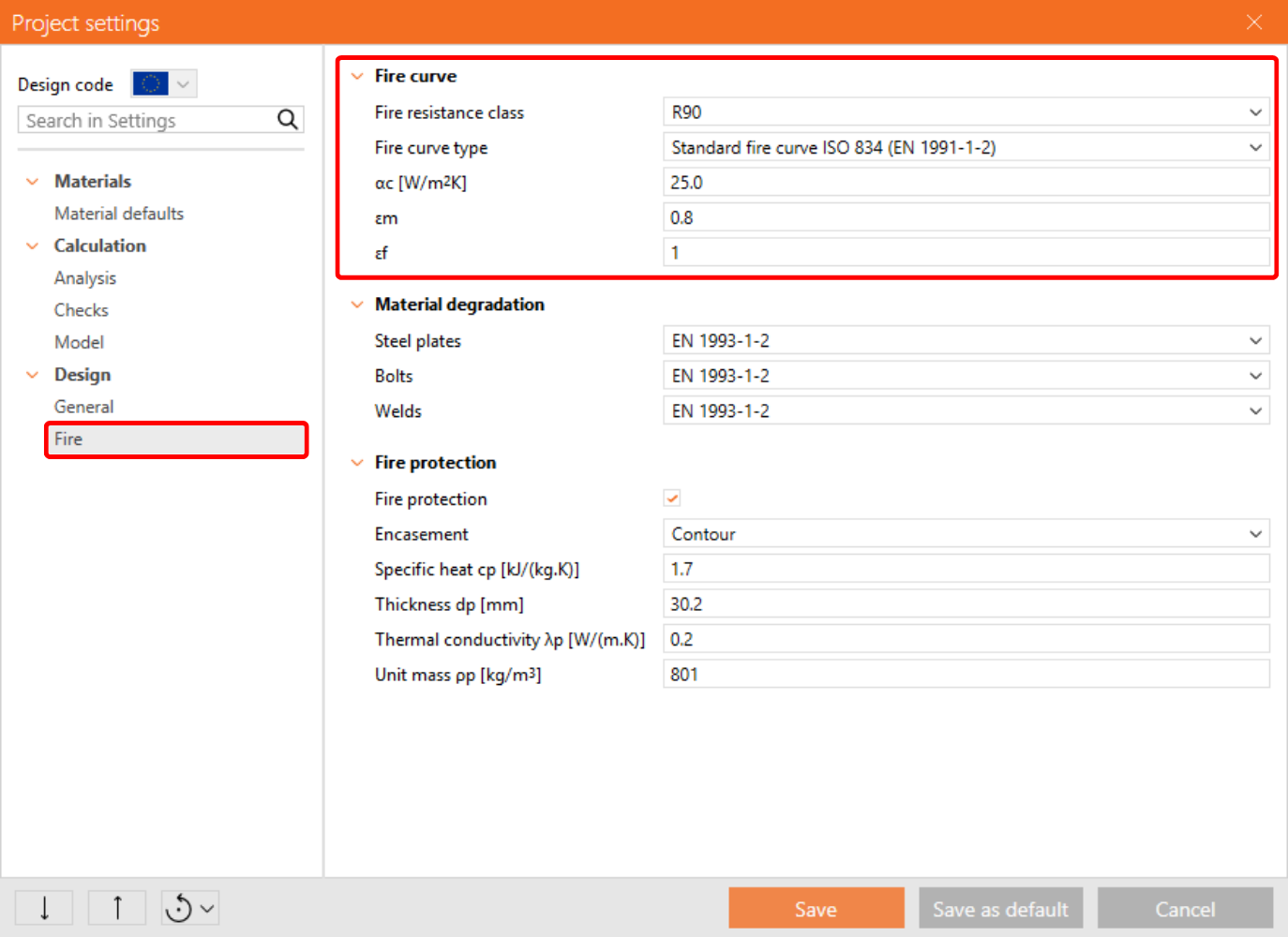Collapse the Material degradation section
Screen dimensions: 1288x937
[x=357, y=305]
